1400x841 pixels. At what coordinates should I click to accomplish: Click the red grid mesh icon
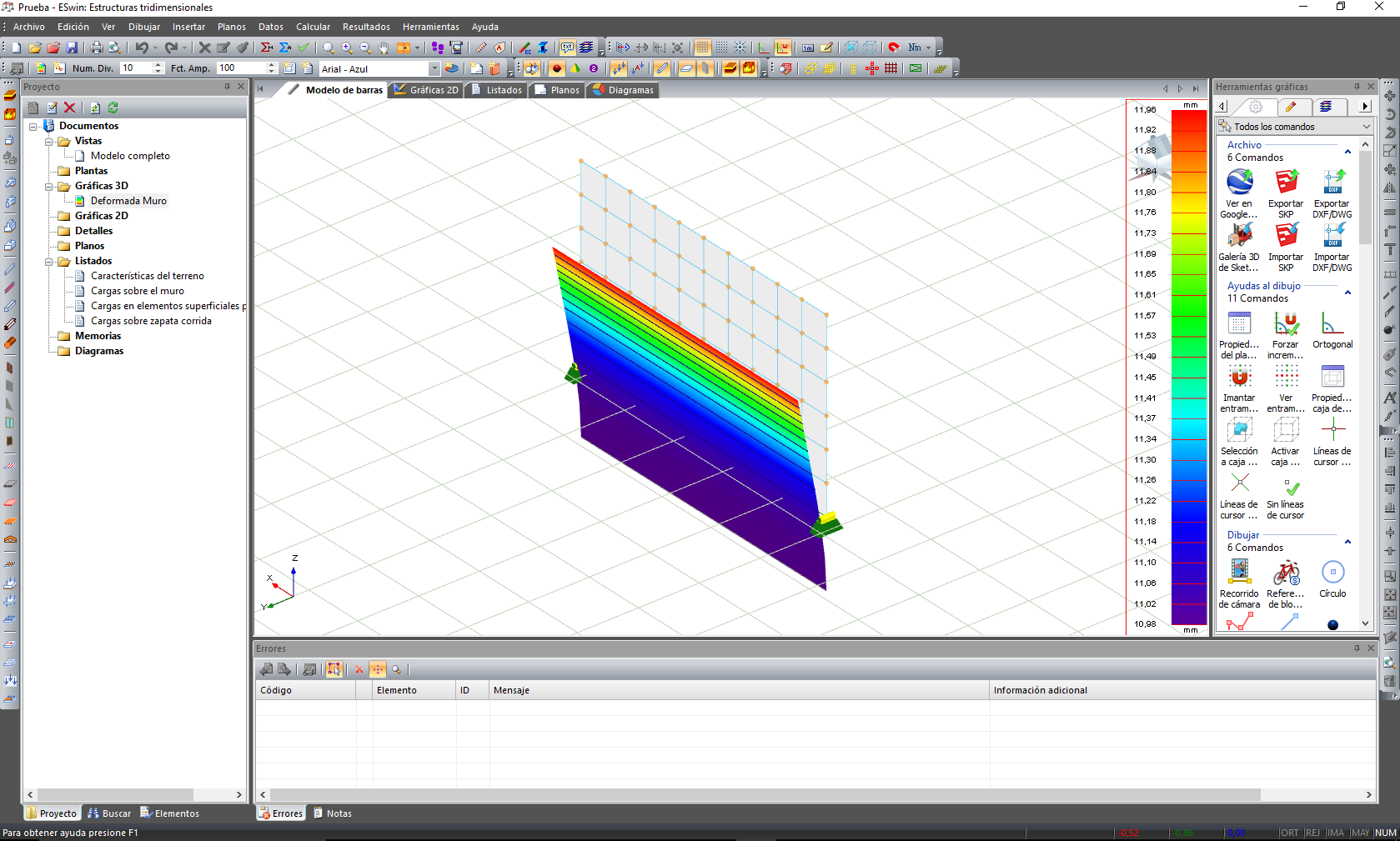click(x=891, y=68)
